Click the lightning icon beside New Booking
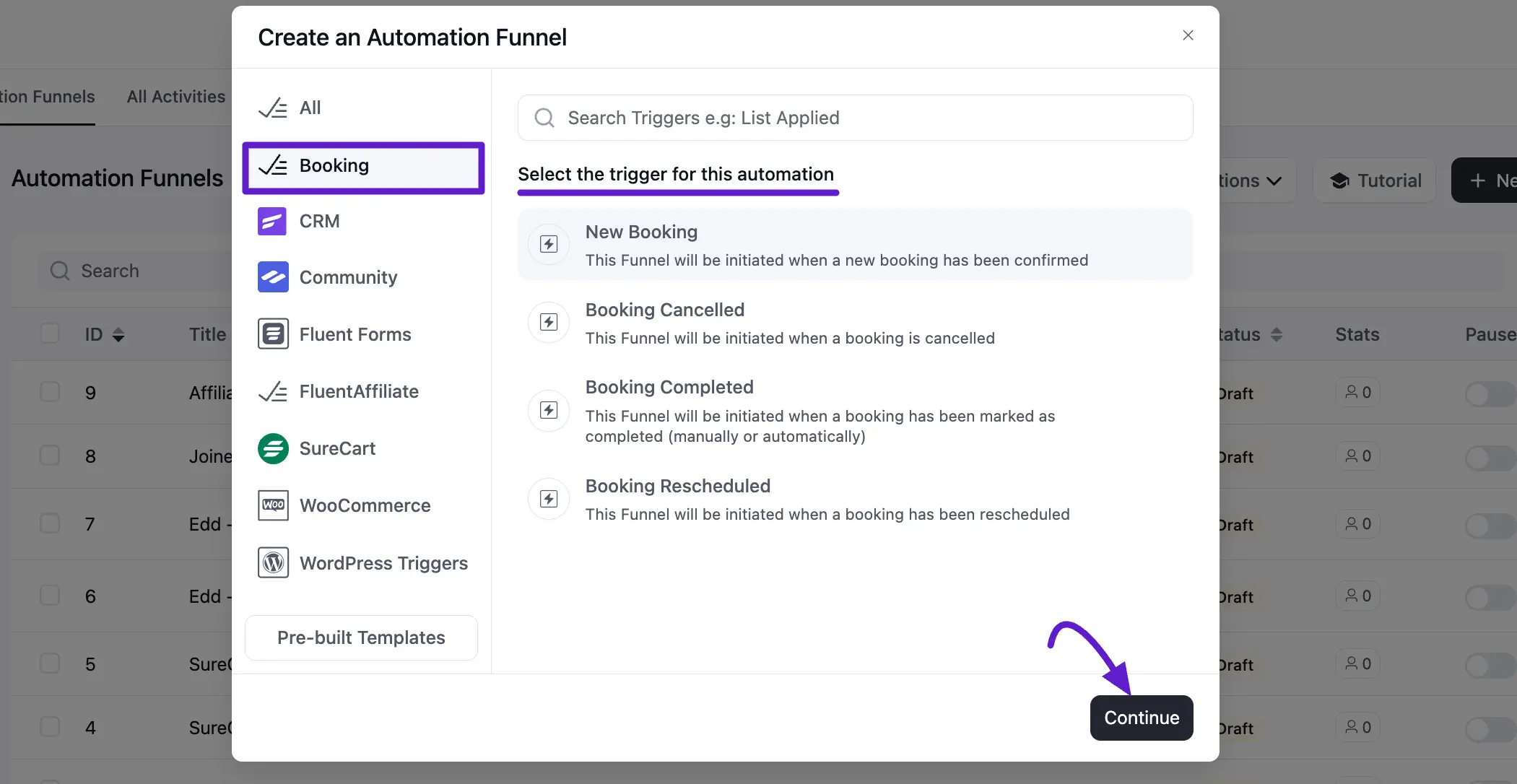1517x784 pixels. click(549, 244)
